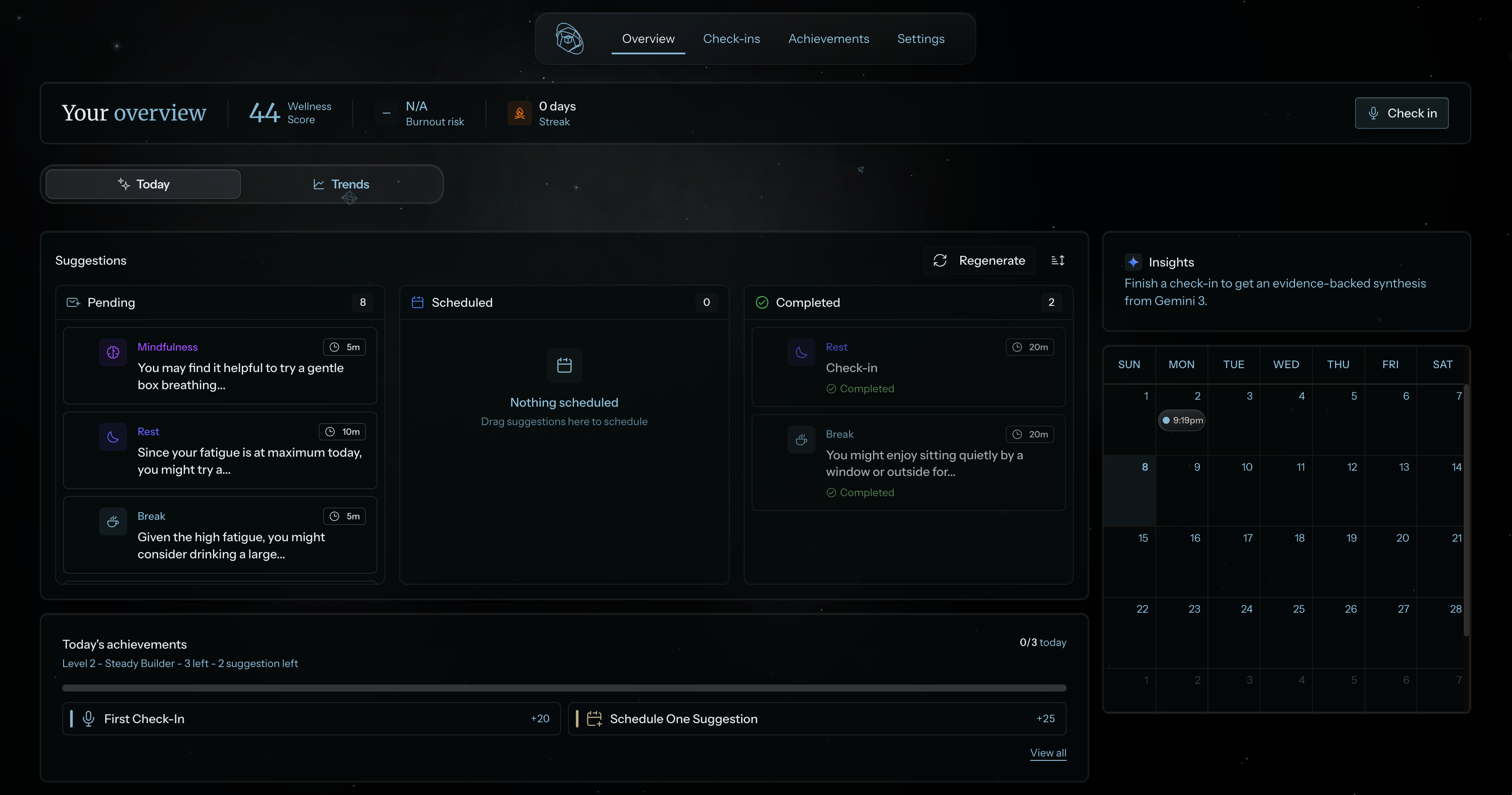Select the 9:19pm event on calendar
This screenshot has height=795, width=1512.
(1182, 420)
